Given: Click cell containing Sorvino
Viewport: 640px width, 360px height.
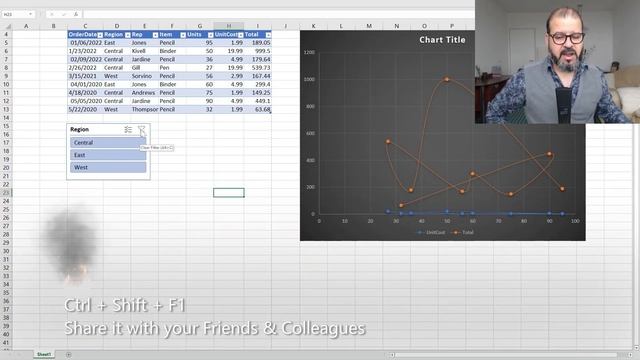Looking at the screenshot, I should click(x=144, y=76).
